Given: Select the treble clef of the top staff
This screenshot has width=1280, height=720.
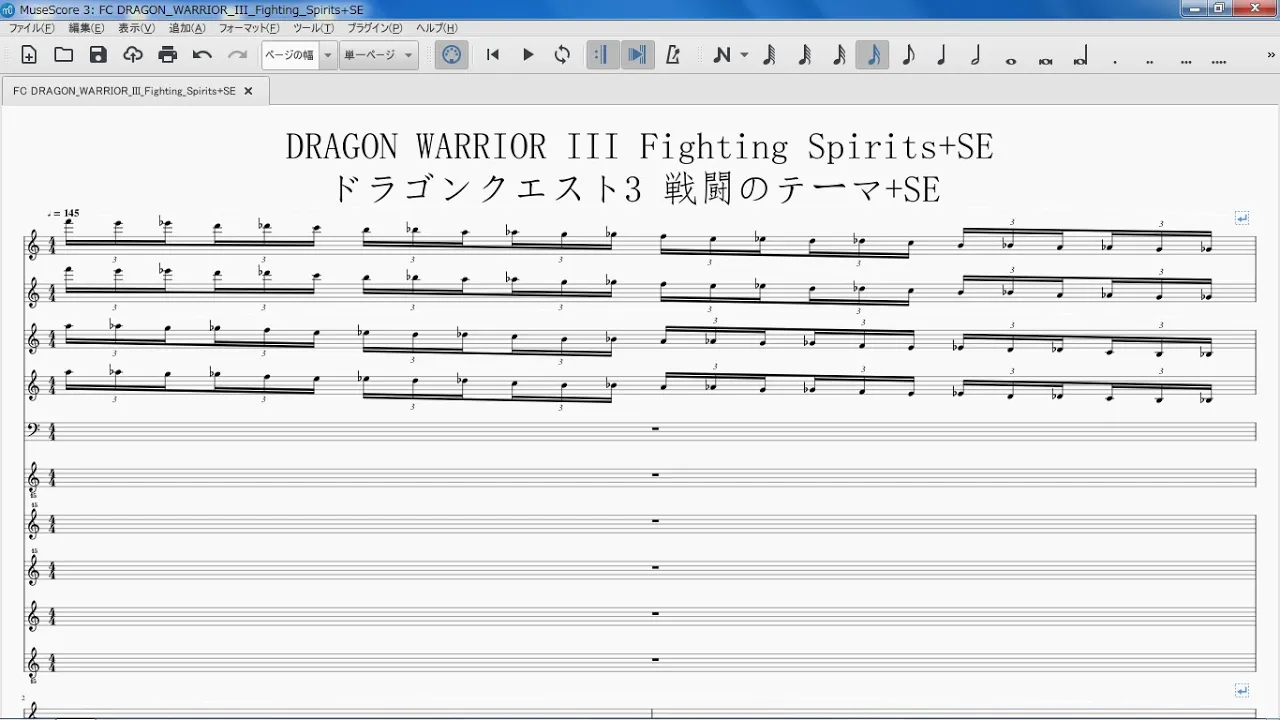Looking at the screenshot, I should pos(33,246).
